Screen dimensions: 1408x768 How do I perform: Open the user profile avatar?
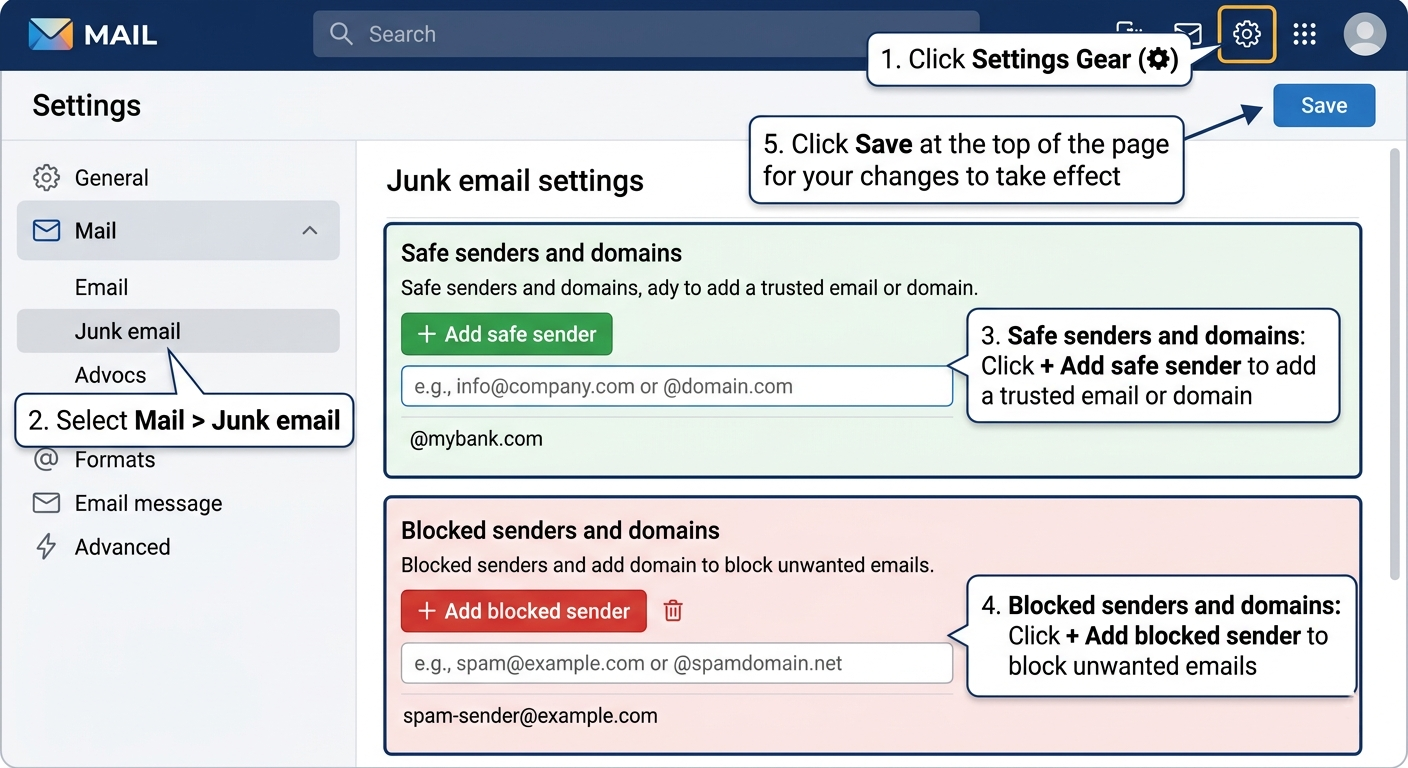click(x=1365, y=33)
